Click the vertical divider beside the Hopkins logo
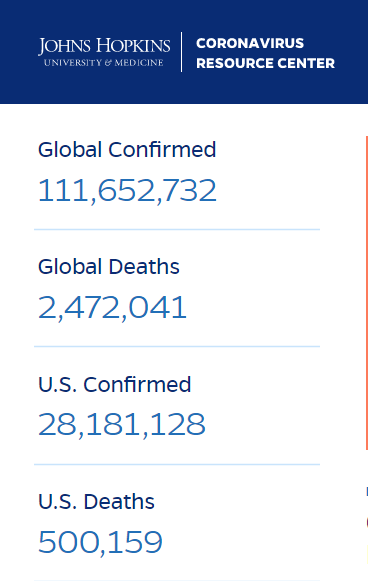This screenshot has width=368, height=581. click(x=181, y=52)
